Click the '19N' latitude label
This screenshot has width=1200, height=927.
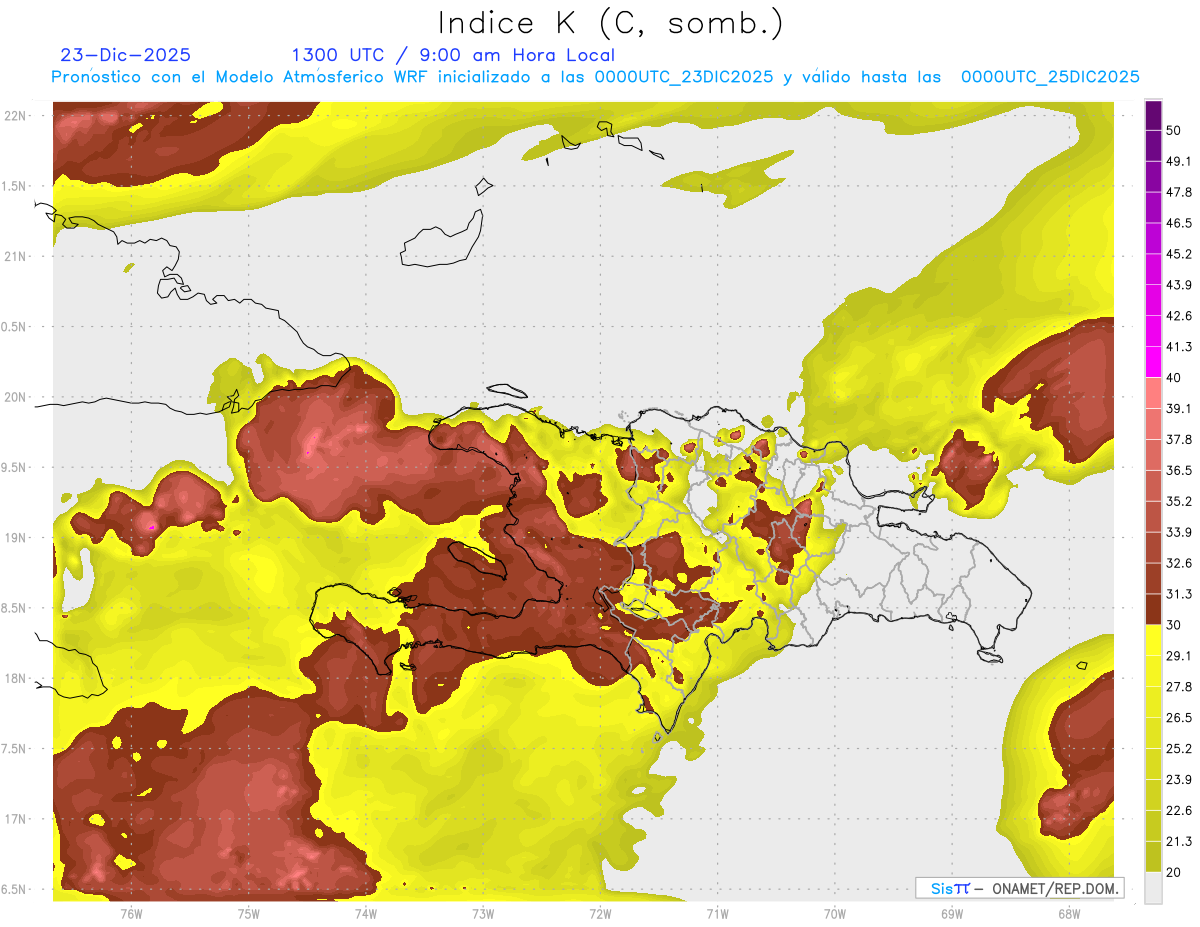(x=15, y=538)
